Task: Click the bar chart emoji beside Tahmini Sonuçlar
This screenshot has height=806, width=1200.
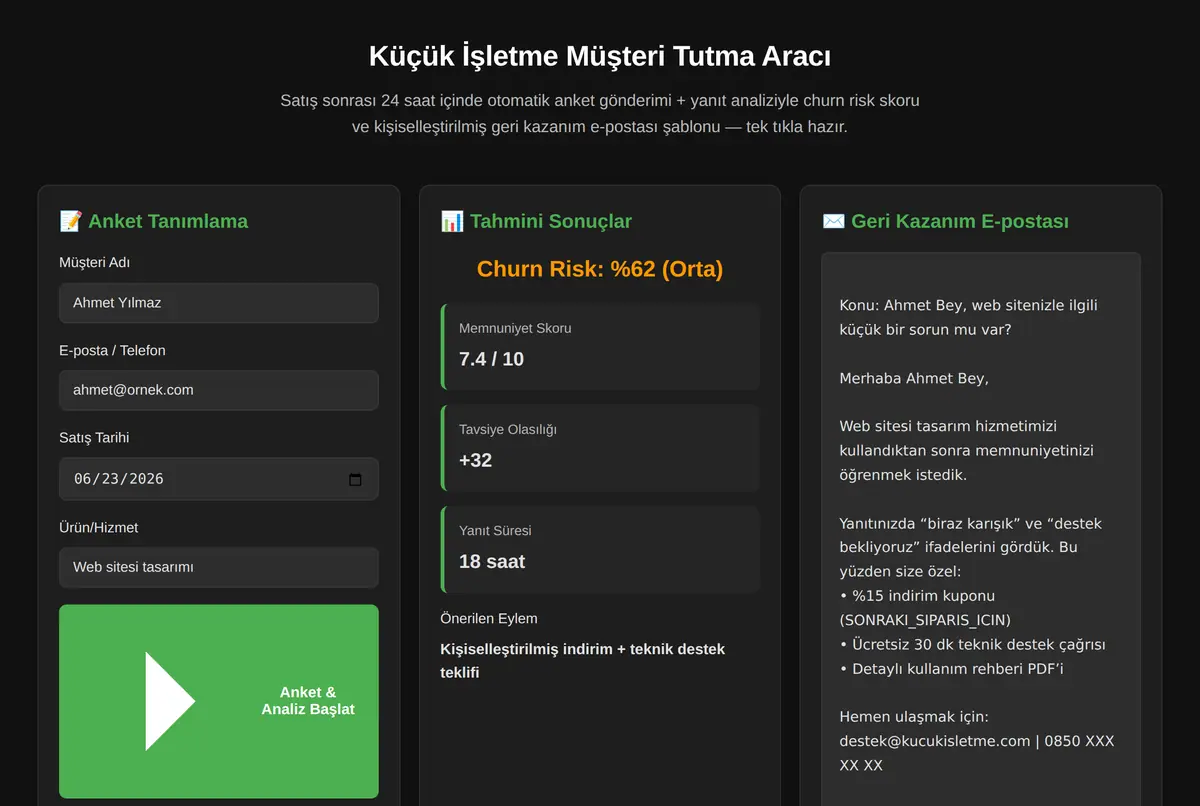Action: 452,221
